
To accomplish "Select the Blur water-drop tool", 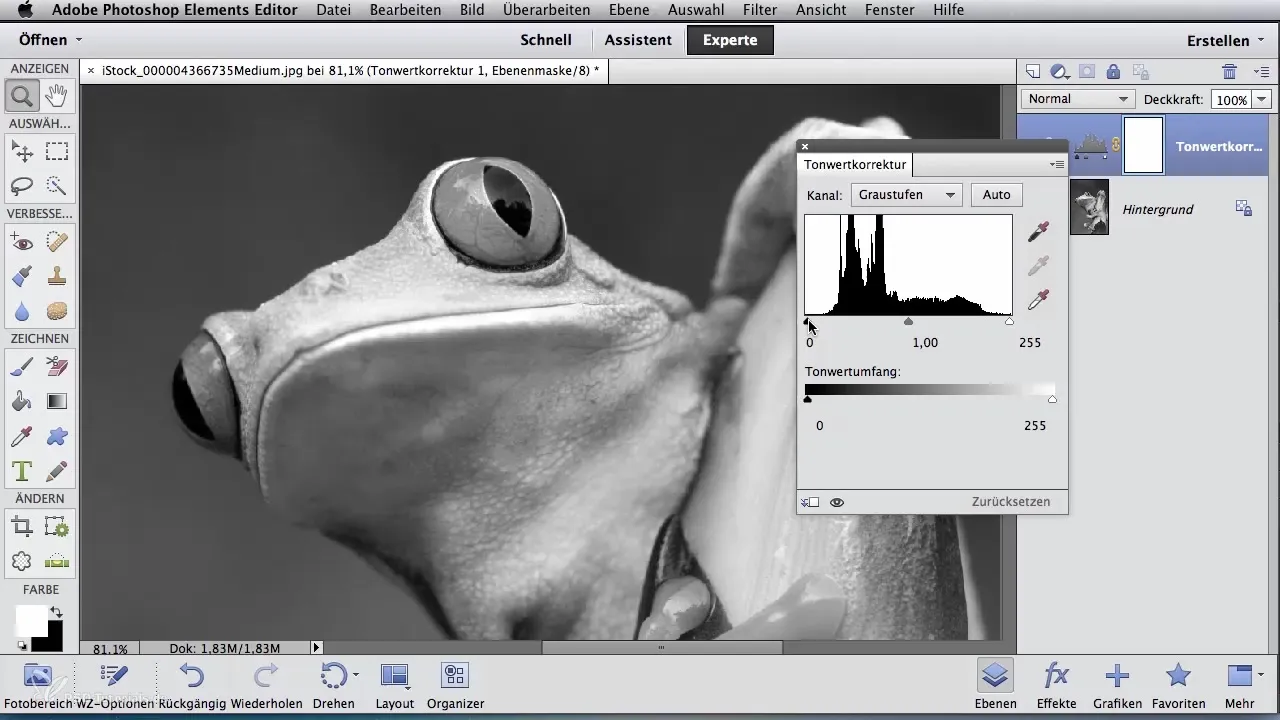I will [x=21, y=311].
